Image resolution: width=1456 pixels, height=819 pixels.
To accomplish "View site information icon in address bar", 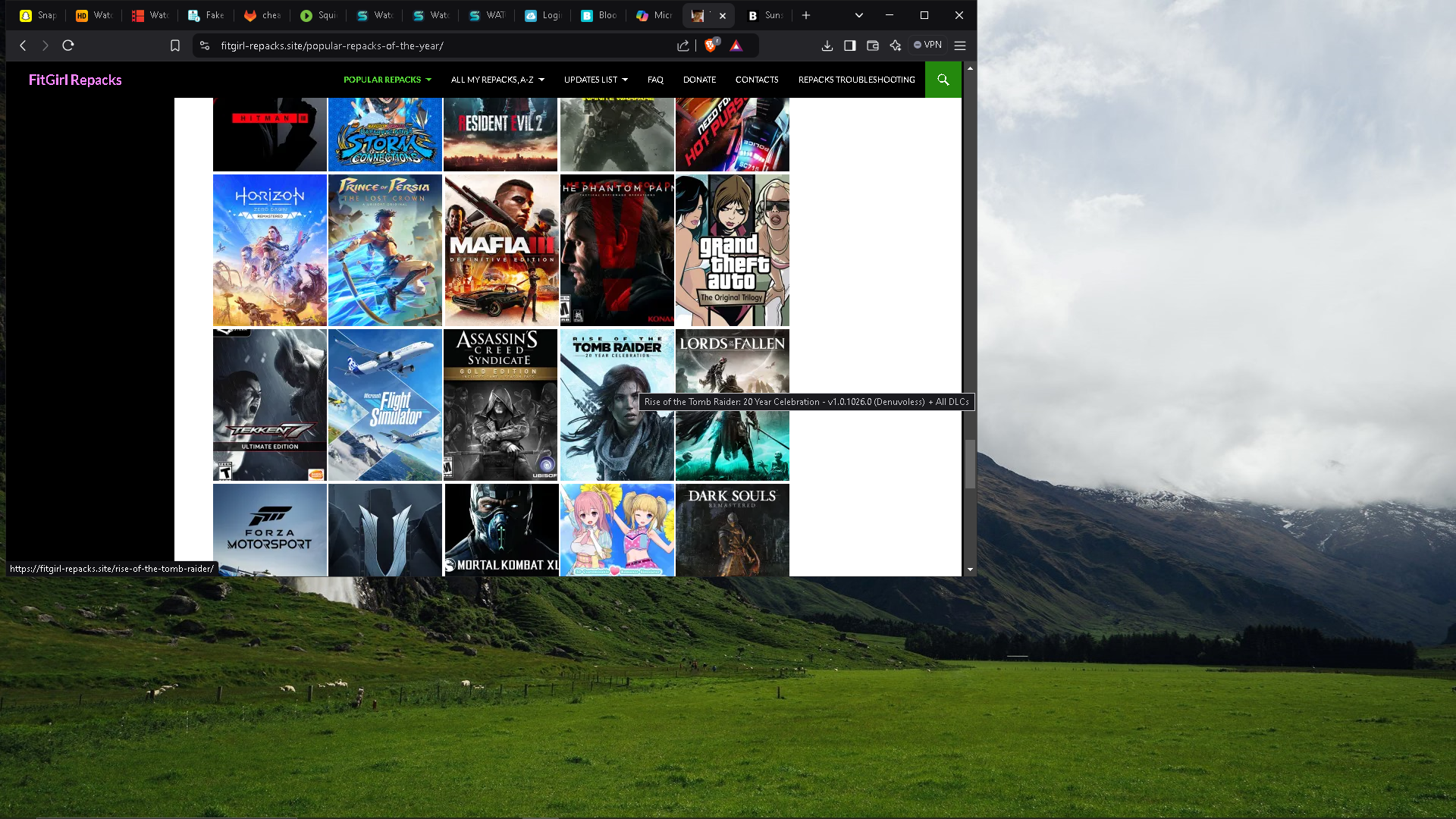I will (204, 45).
